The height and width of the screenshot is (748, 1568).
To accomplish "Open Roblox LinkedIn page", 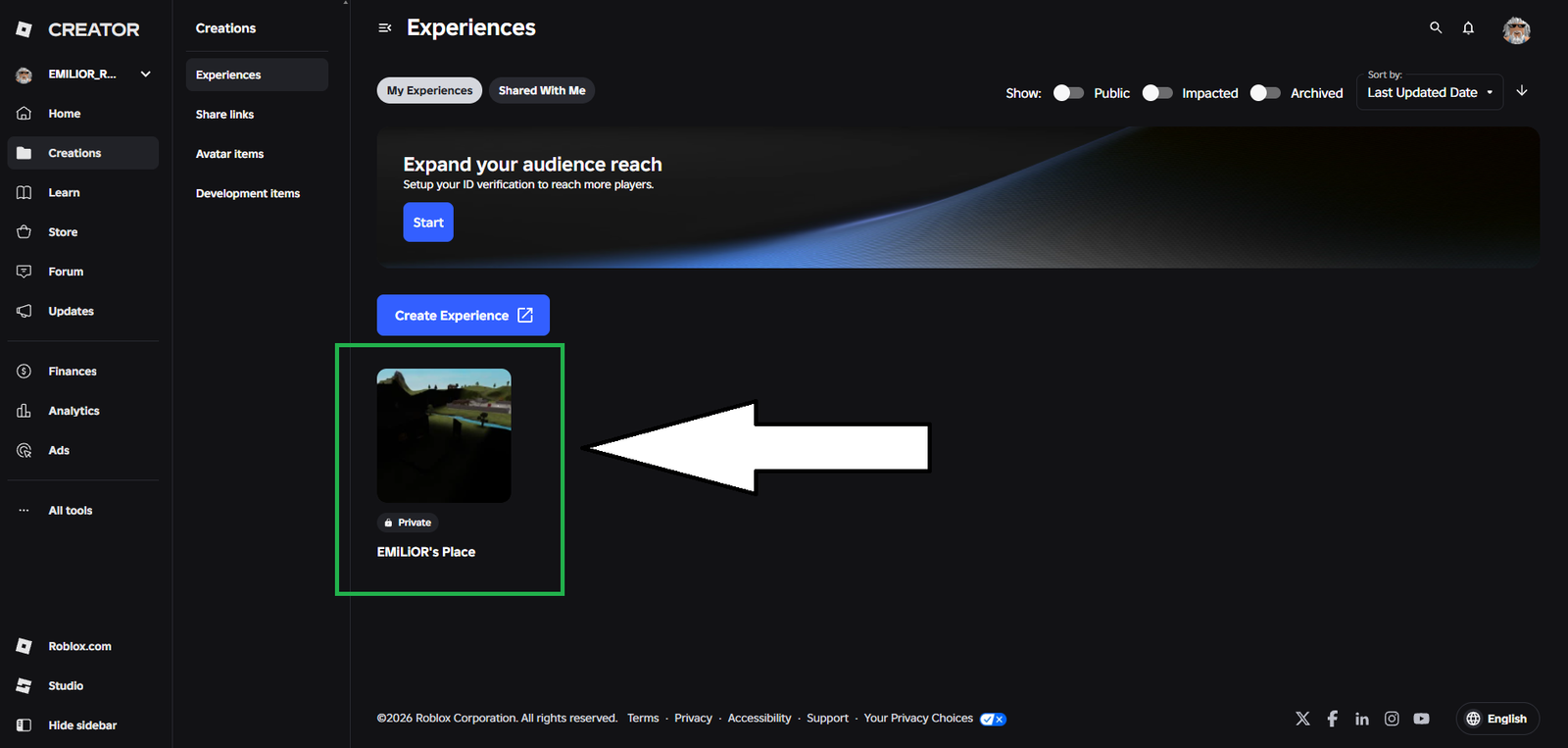I will (1362, 719).
